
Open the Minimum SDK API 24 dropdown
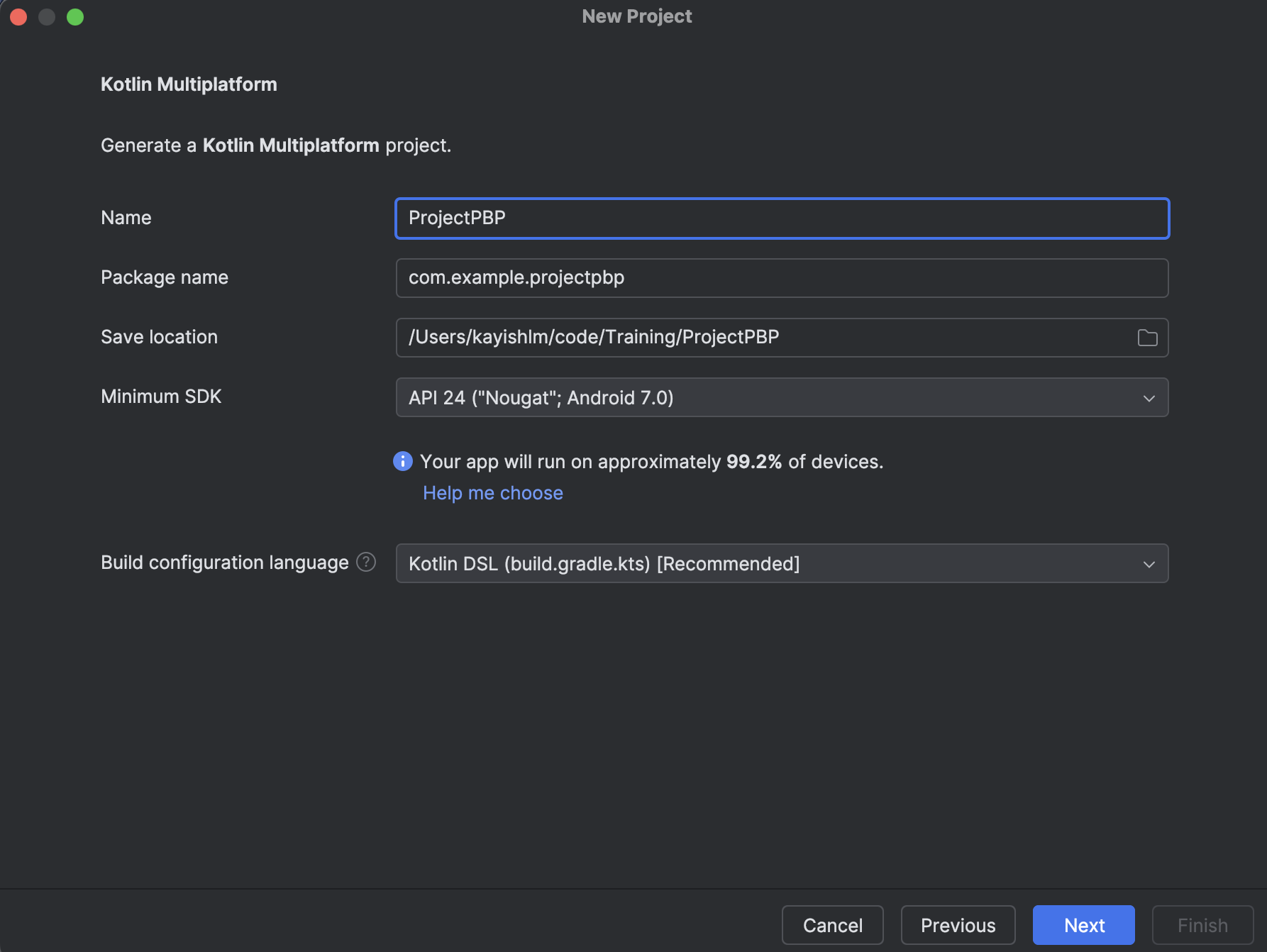pos(780,398)
